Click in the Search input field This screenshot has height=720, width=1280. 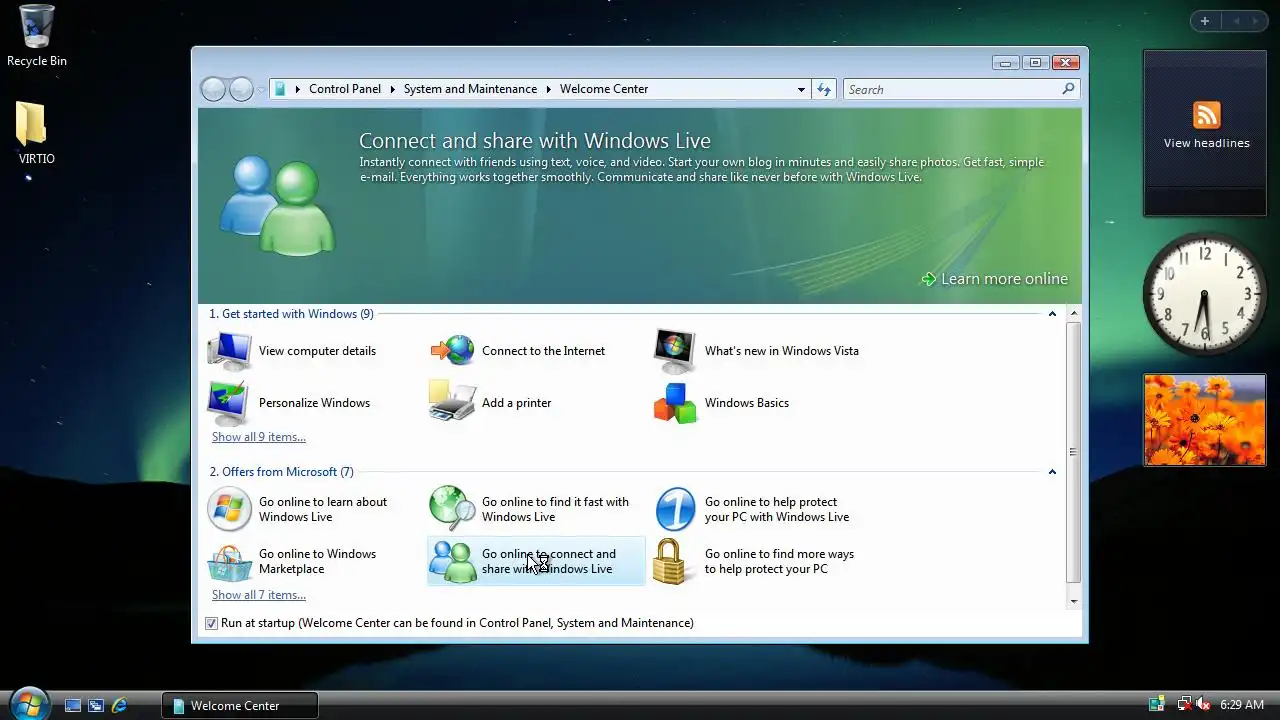coord(952,89)
